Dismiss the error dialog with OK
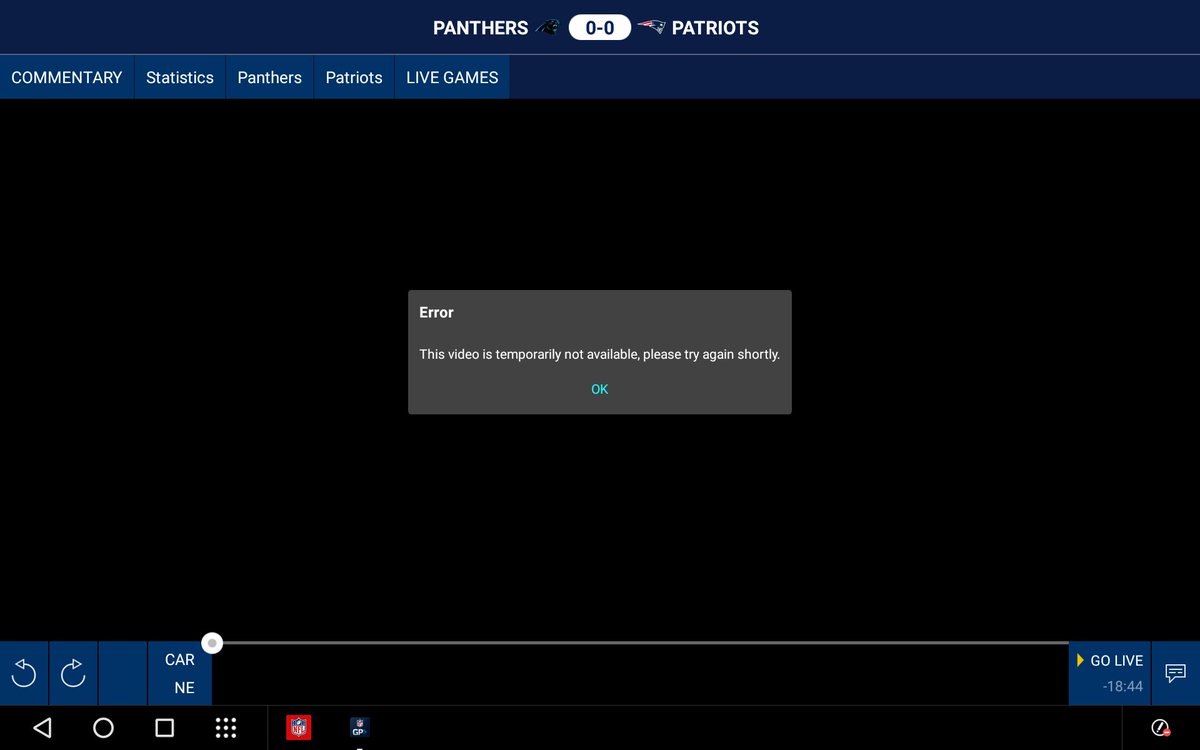The height and width of the screenshot is (750, 1200). point(599,389)
